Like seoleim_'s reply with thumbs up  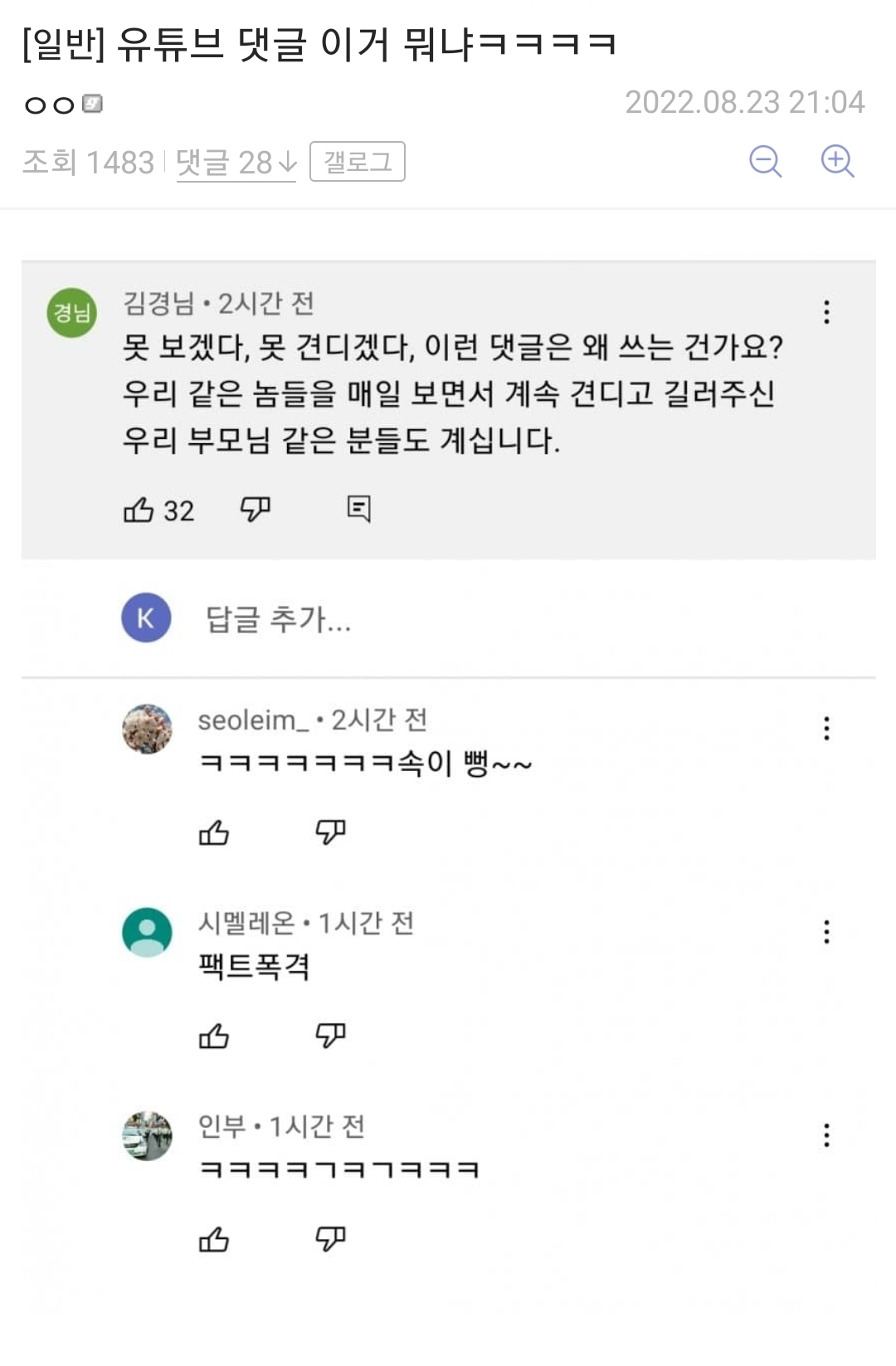[214, 832]
